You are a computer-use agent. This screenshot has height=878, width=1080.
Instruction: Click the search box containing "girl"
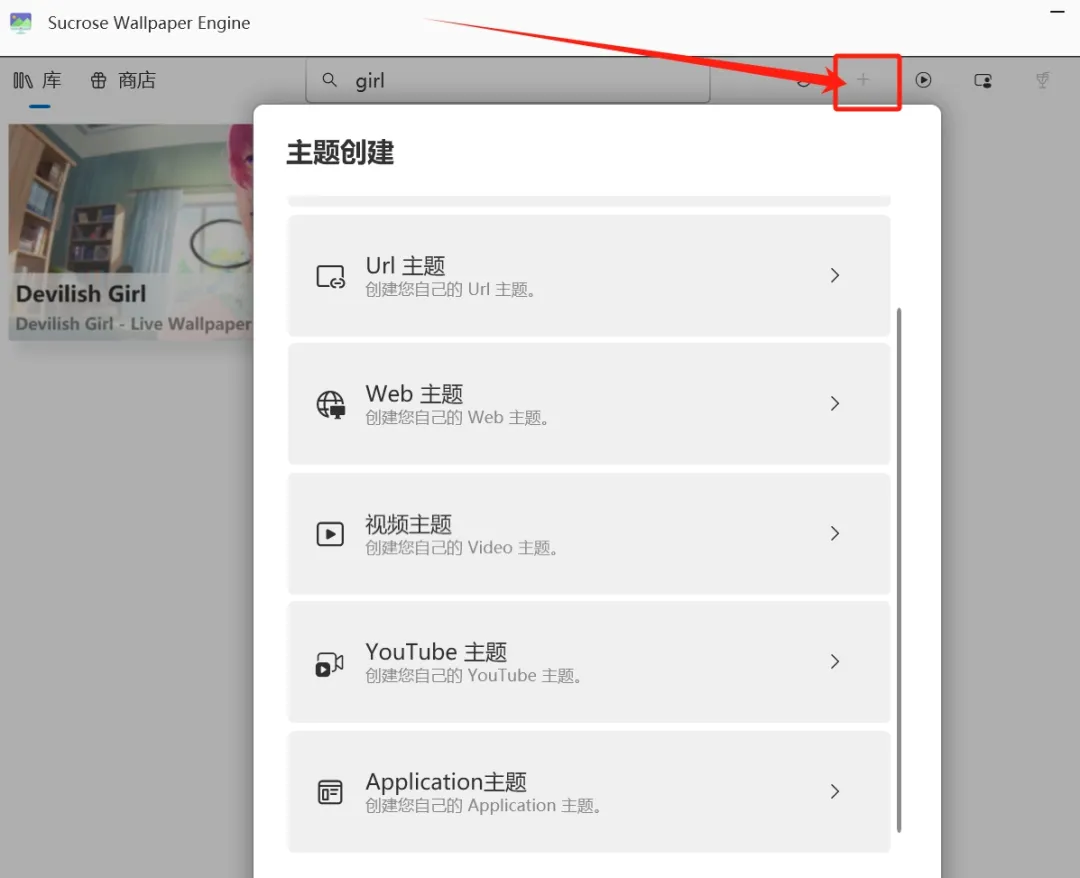(507, 81)
